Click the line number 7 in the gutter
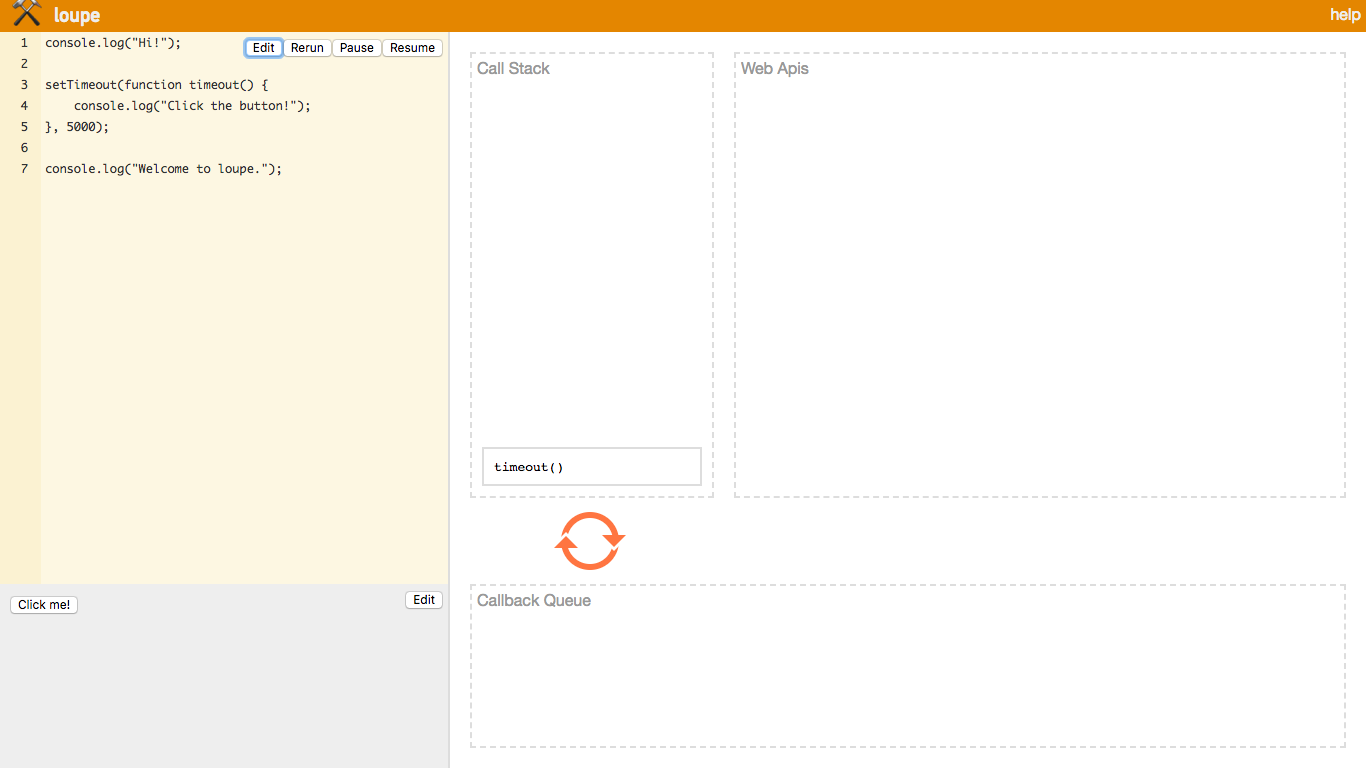 pyautogui.click(x=23, y=168)
